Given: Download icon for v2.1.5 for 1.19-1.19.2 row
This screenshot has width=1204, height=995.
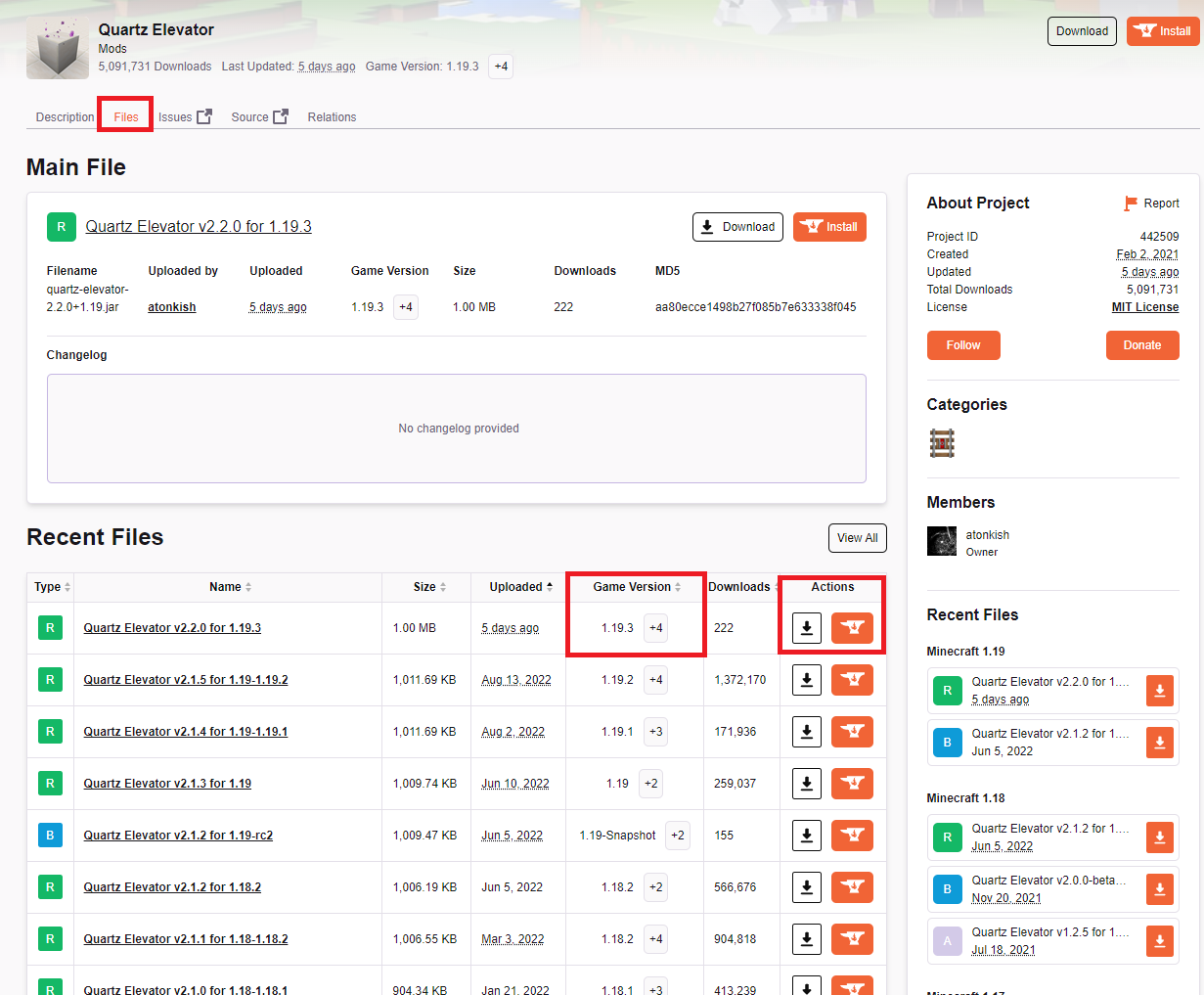Looking at the screenshot, I should (807, 680).
